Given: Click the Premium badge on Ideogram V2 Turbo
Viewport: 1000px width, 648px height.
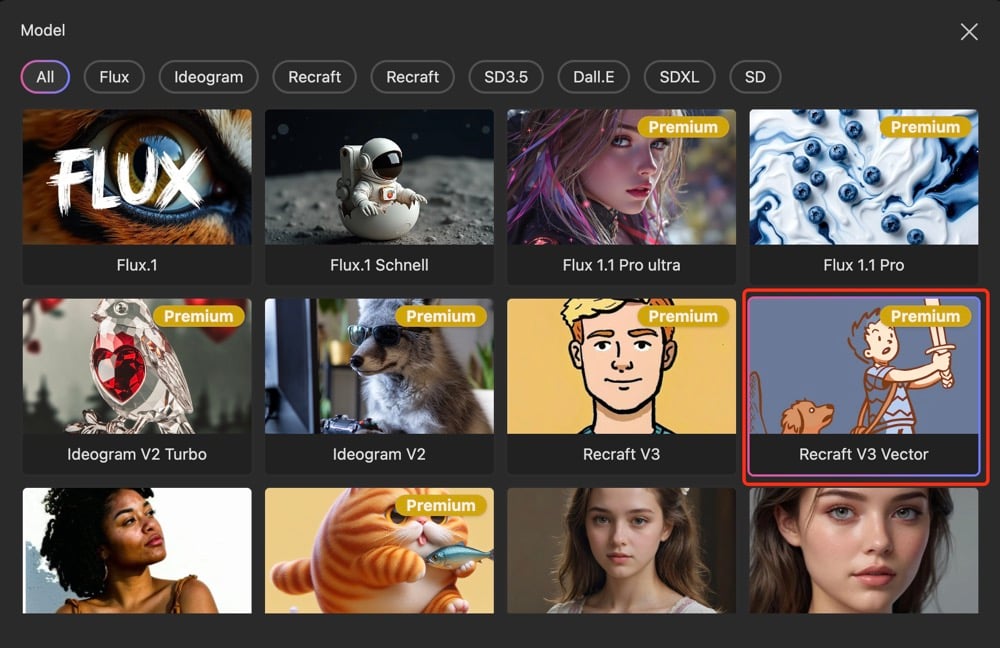Looking at the screenshot, I should click(x=198, y=316).
